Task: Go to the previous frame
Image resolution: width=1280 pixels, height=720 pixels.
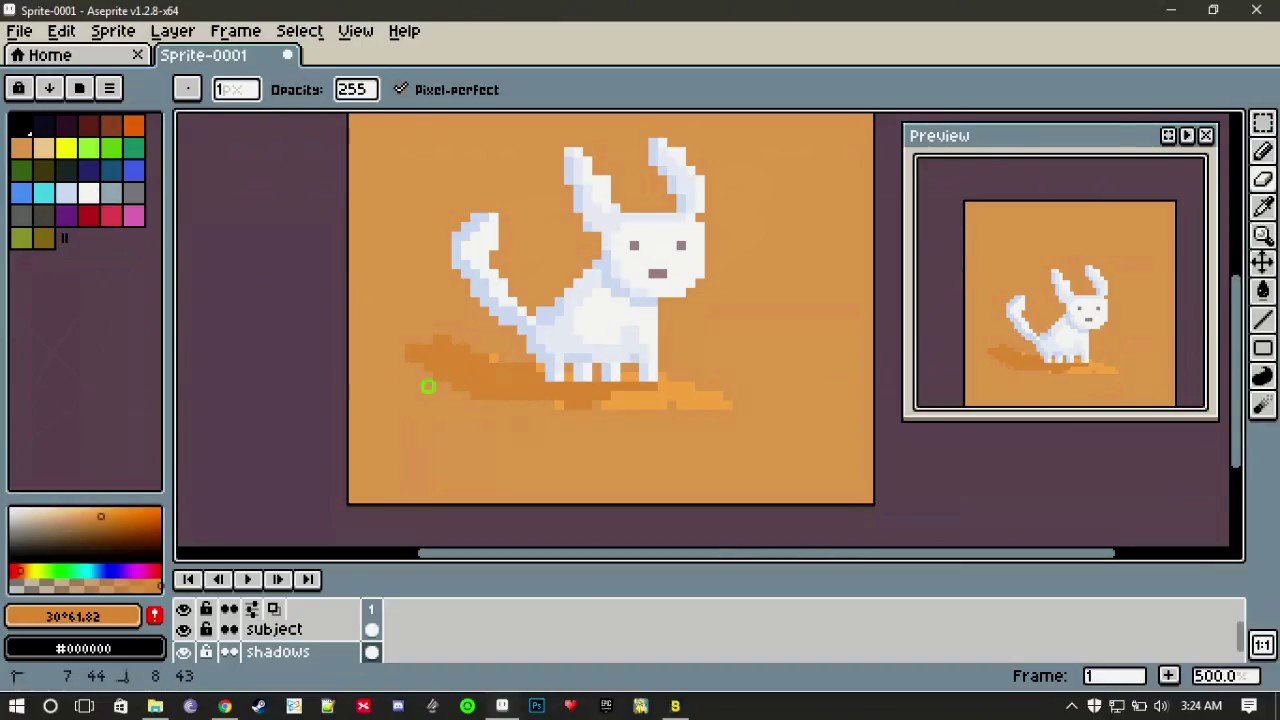Action: (218, 579)
